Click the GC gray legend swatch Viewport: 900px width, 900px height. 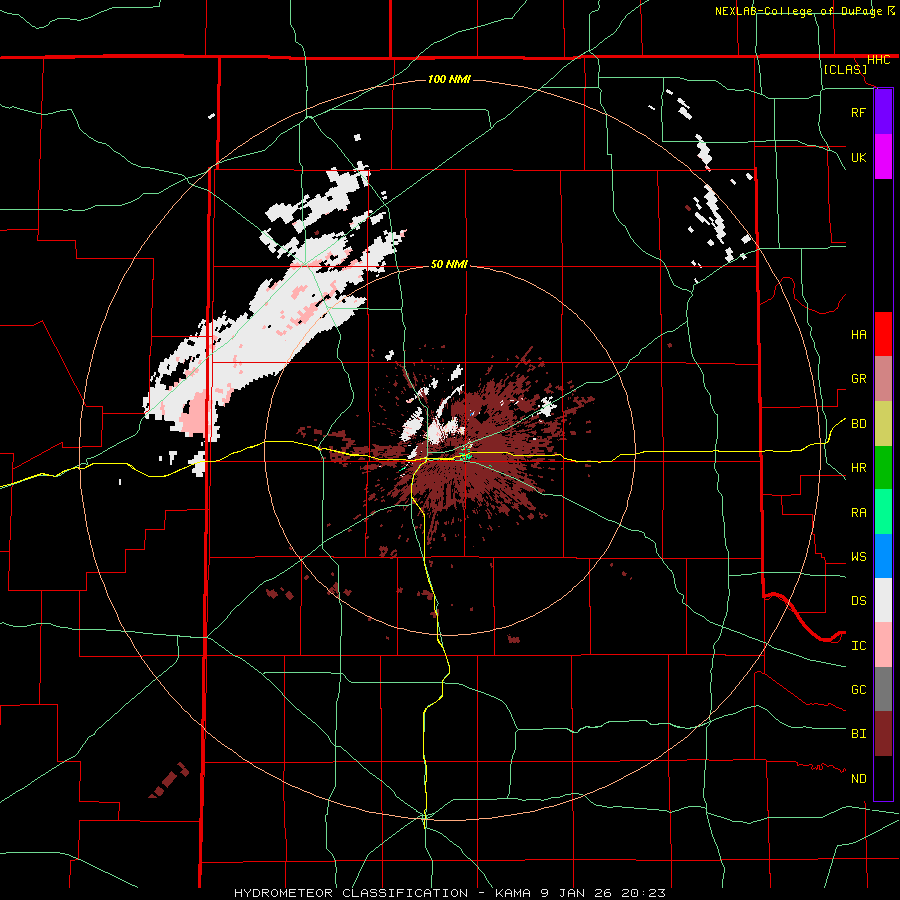click(883, 689)
